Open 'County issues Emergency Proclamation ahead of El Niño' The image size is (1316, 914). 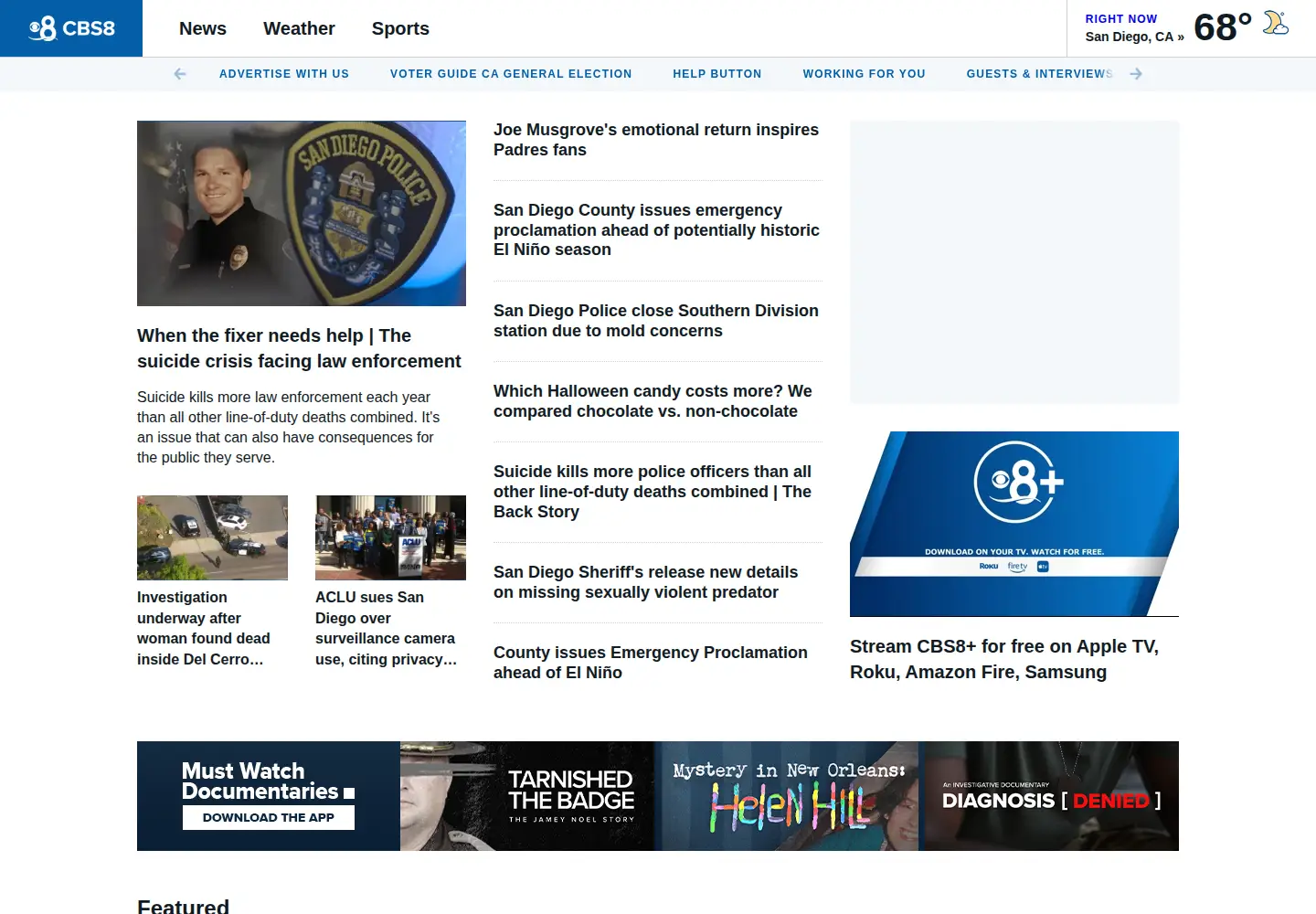pyautogui.click(x=651, y=663)
